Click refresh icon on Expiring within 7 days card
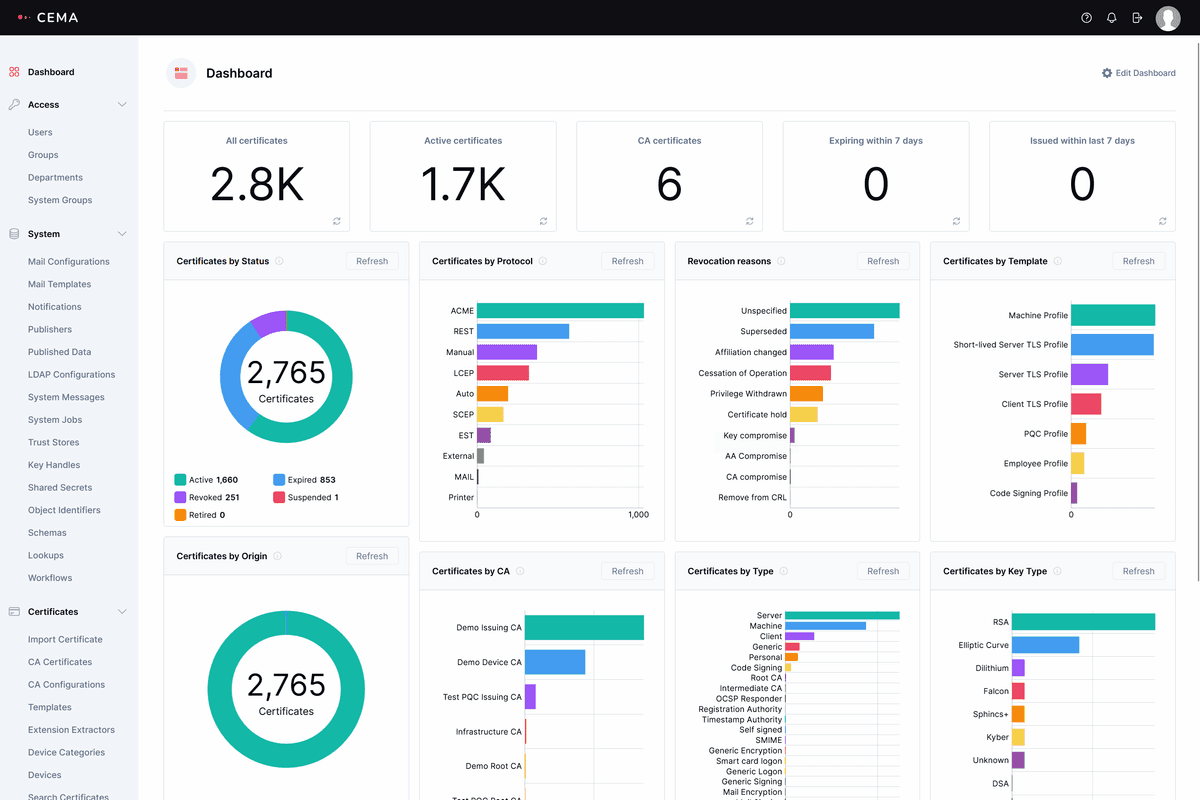 click(956, 221)
